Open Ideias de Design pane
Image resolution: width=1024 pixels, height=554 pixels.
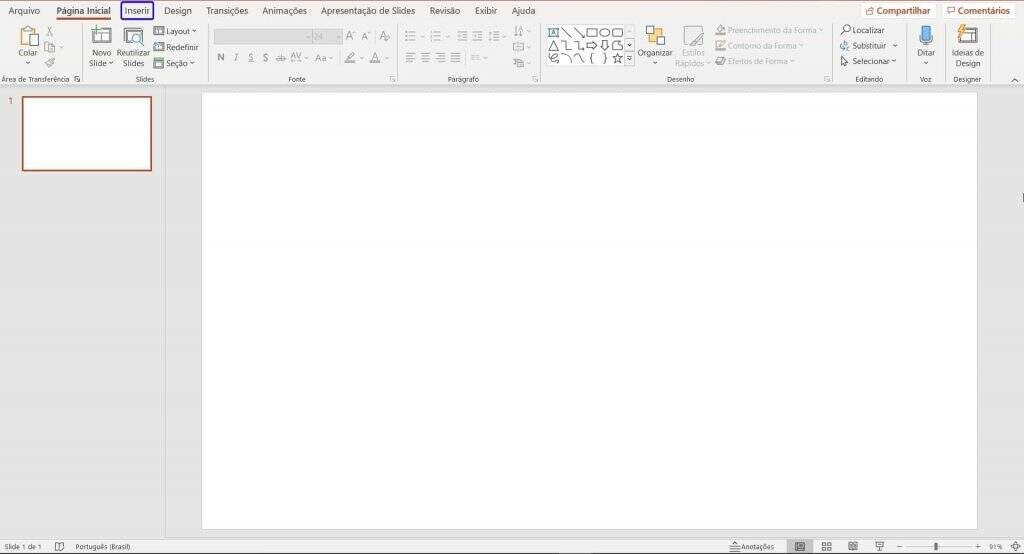tap(967, 46)
